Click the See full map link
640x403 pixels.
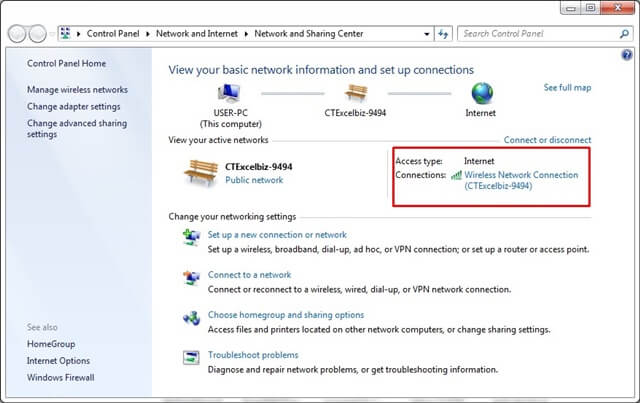(x=567, y=87)
